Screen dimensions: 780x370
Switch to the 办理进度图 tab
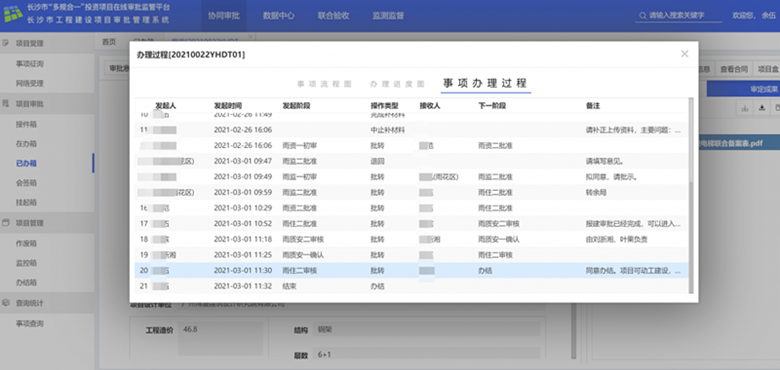tap(397, 84)
